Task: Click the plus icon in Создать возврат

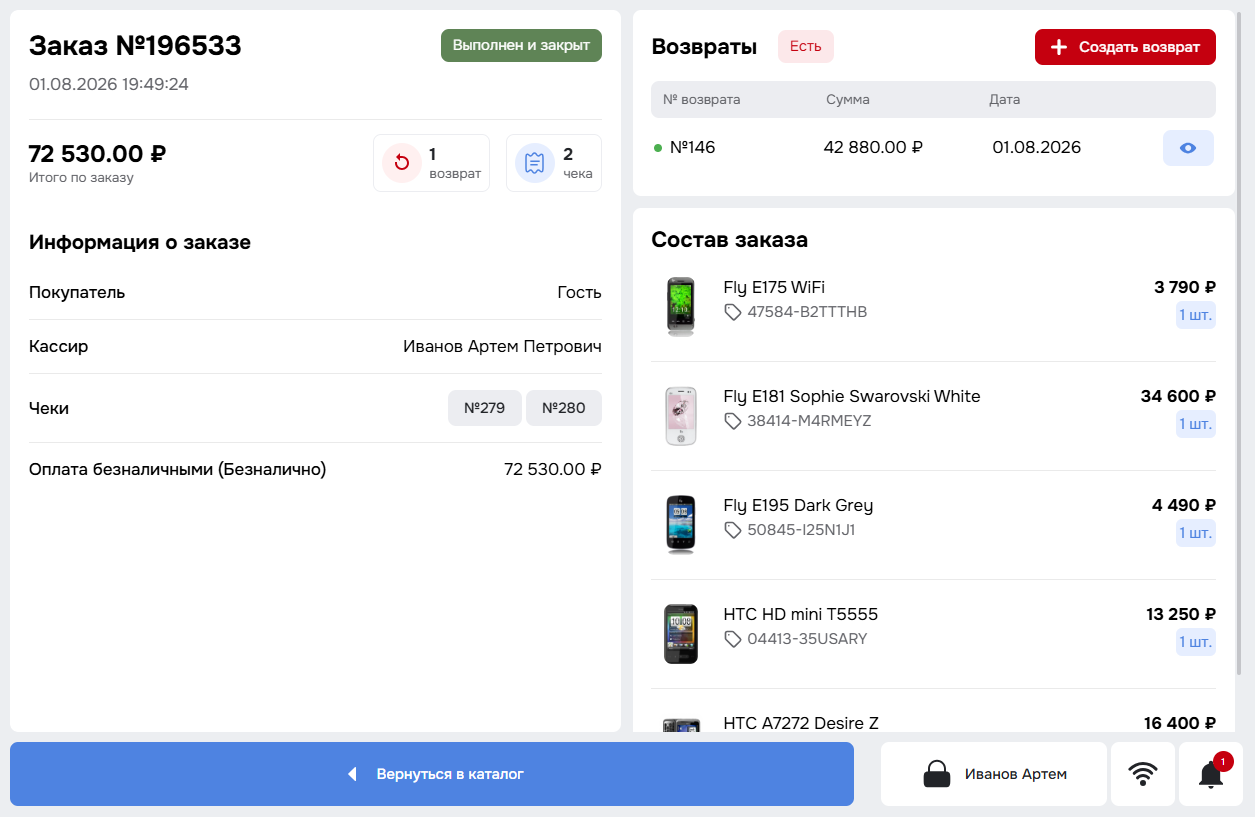Action: [1060, 47]
